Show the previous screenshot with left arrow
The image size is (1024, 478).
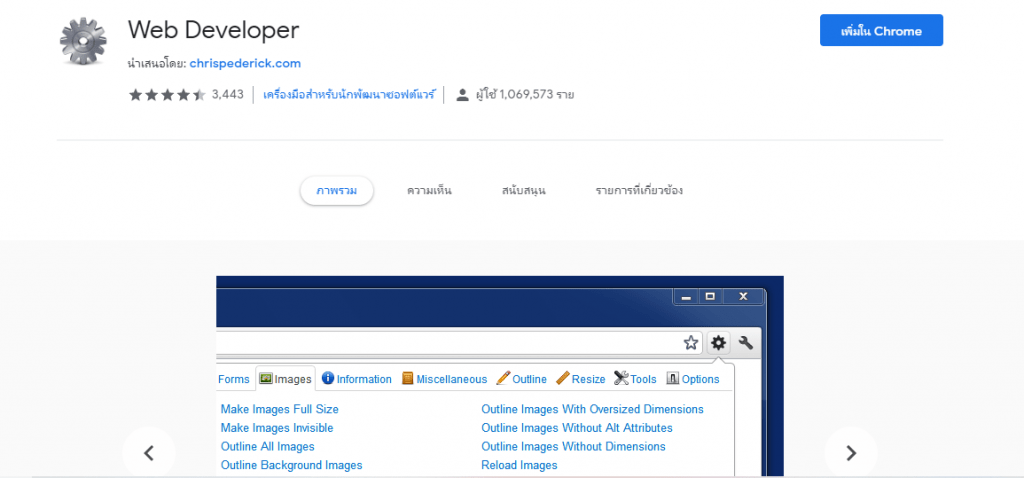pyautogui.click(x=149, y=453)
